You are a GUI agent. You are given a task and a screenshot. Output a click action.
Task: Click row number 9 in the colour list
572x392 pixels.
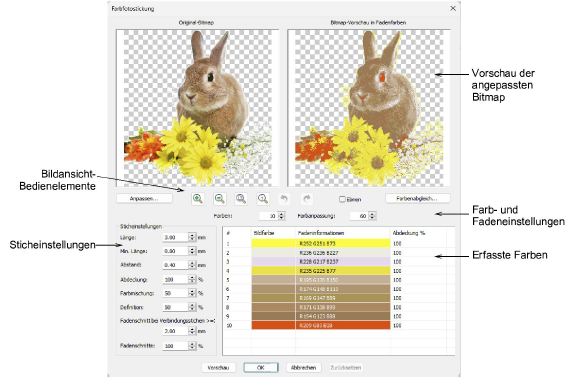pos(228,316)
